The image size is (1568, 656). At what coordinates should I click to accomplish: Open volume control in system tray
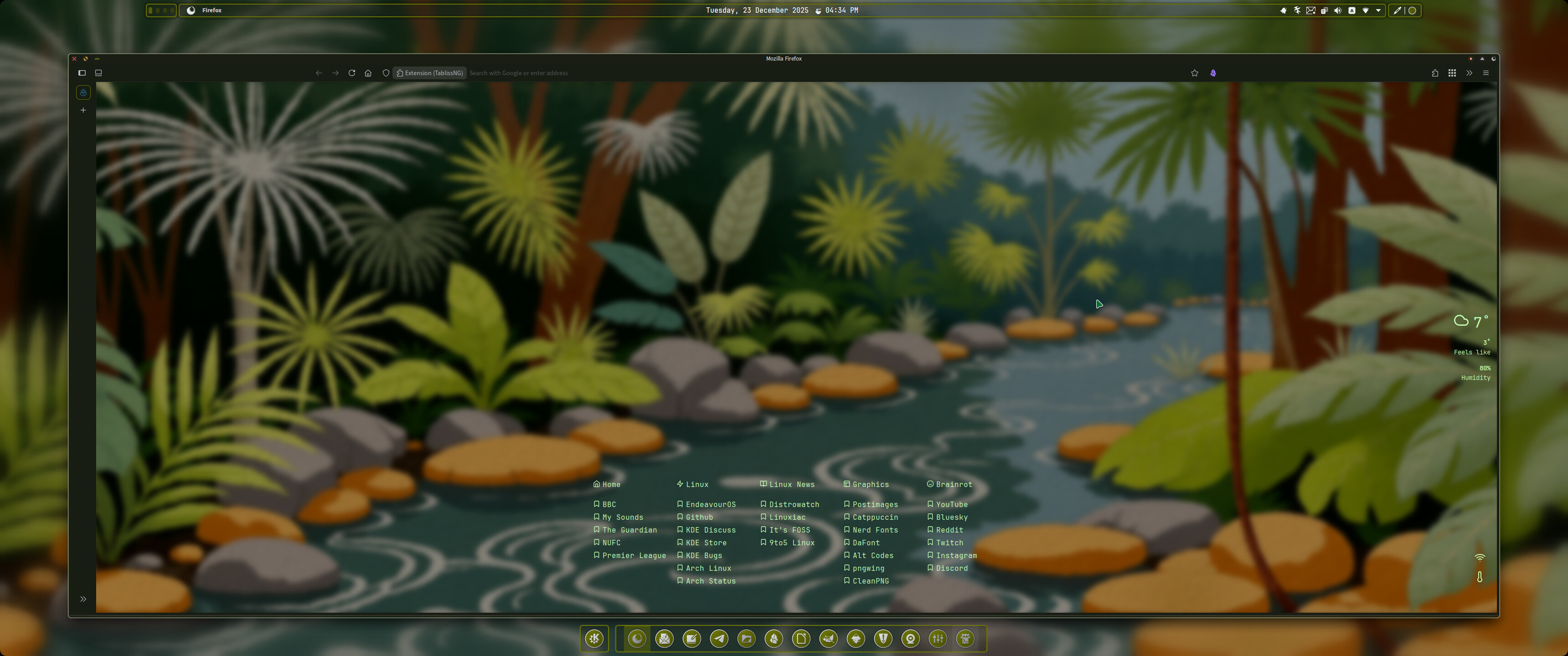[1338, 10]
